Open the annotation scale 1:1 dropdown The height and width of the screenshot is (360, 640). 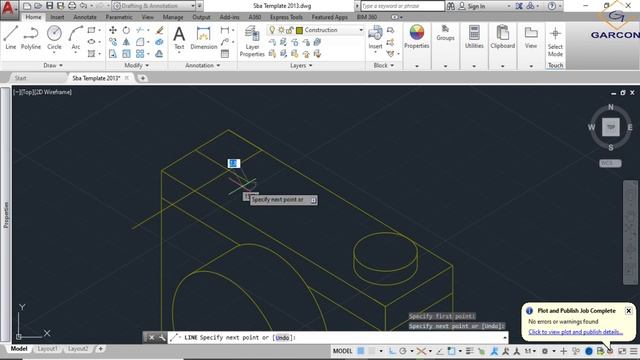(530, 351)
